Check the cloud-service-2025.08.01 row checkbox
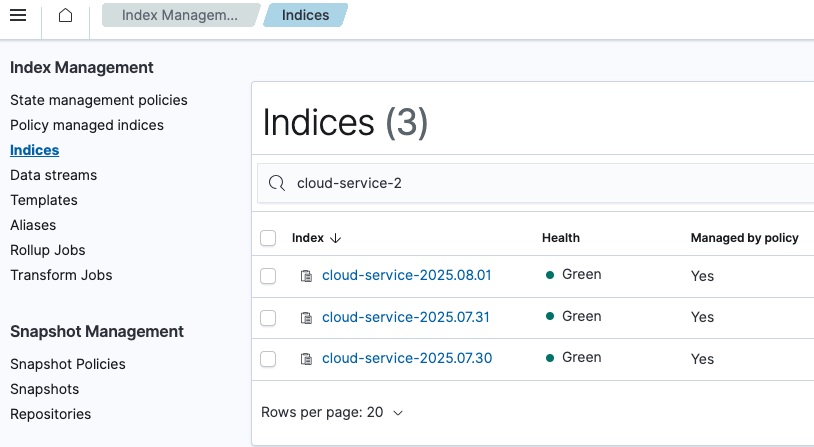814x447 pixels. 268,275
